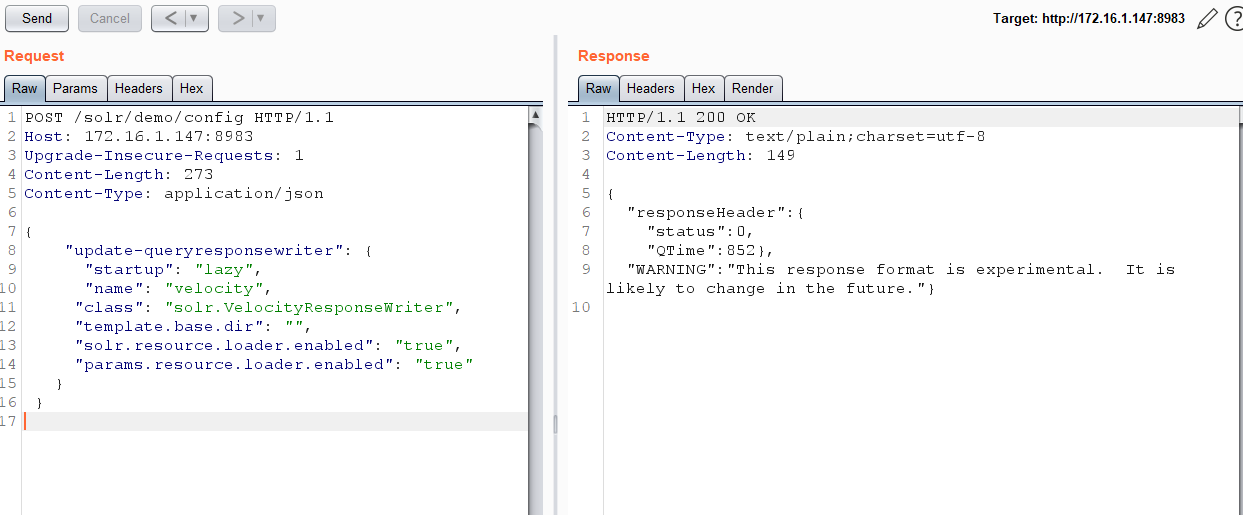1243x515 pixels.
Task: Click the Request panel heading
Action: pyautogui.click(x=34, y=56)
